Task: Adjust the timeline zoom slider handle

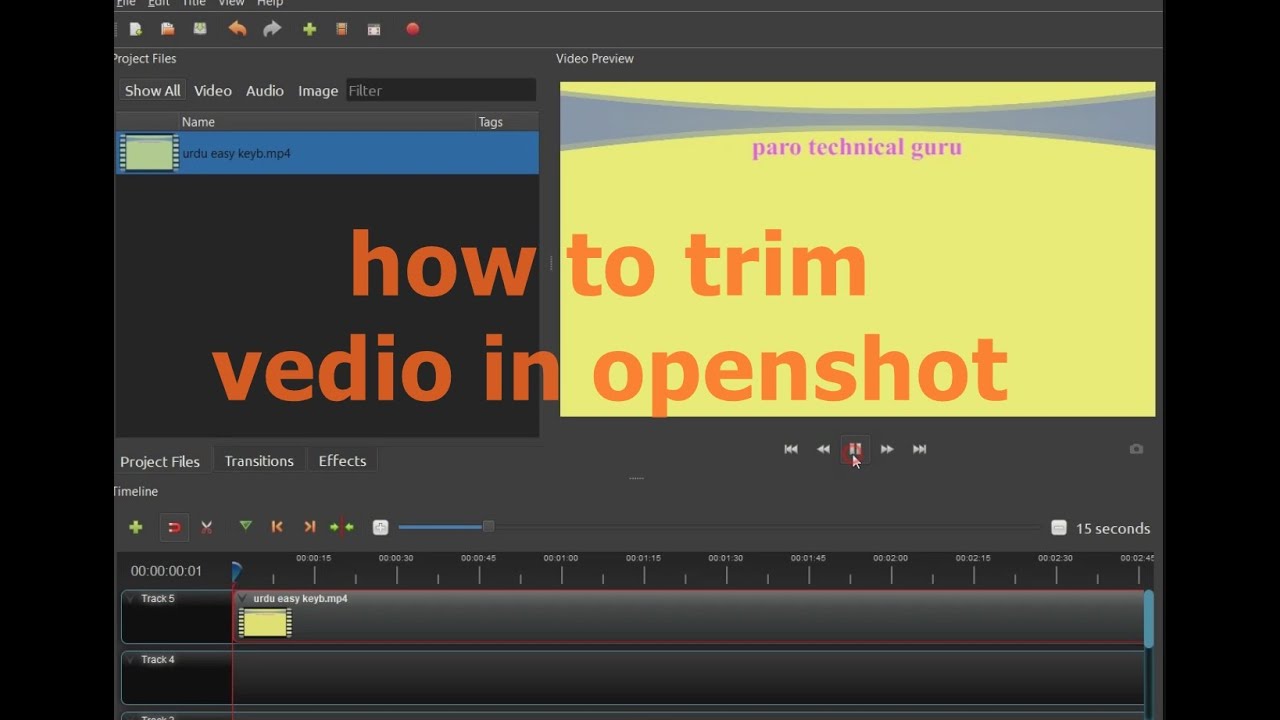Action: 488,527
